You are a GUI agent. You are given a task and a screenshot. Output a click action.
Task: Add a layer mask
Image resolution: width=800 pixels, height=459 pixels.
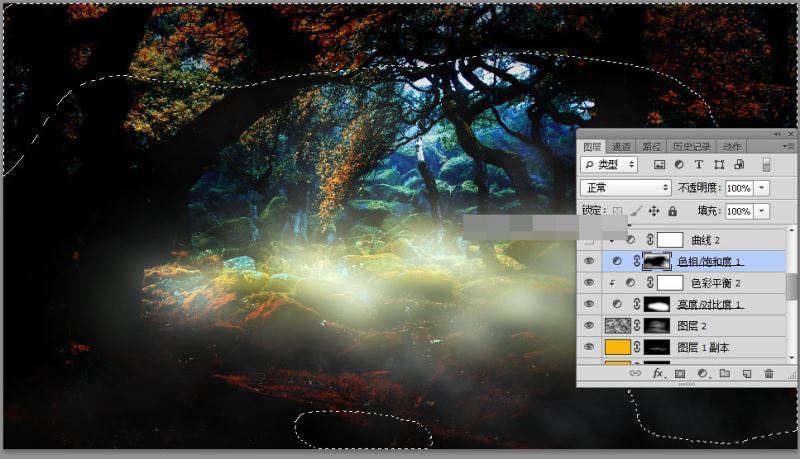point(680,373)
